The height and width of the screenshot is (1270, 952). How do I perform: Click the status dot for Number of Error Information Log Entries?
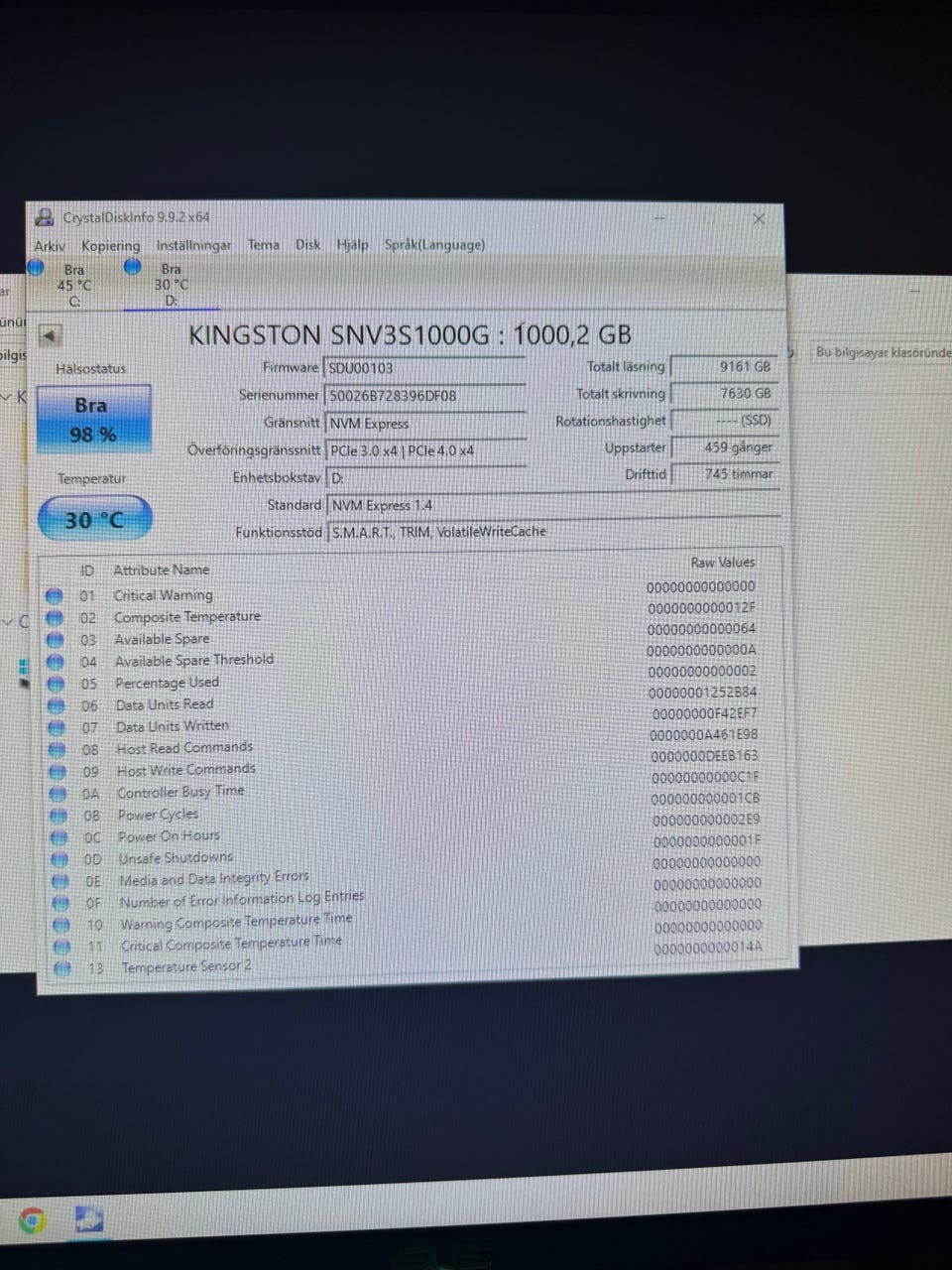60,903
